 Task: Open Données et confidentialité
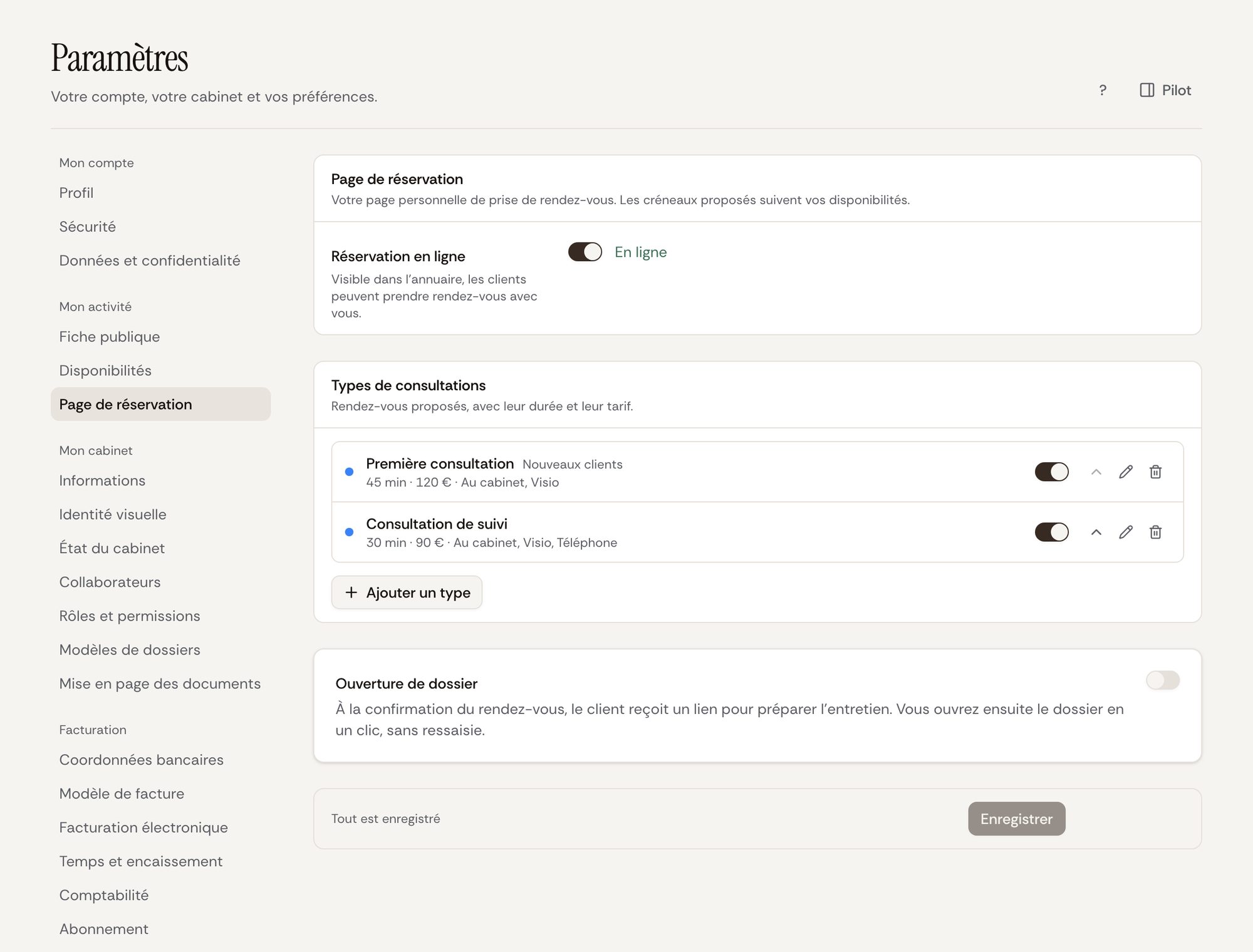[x=161, y=261]
